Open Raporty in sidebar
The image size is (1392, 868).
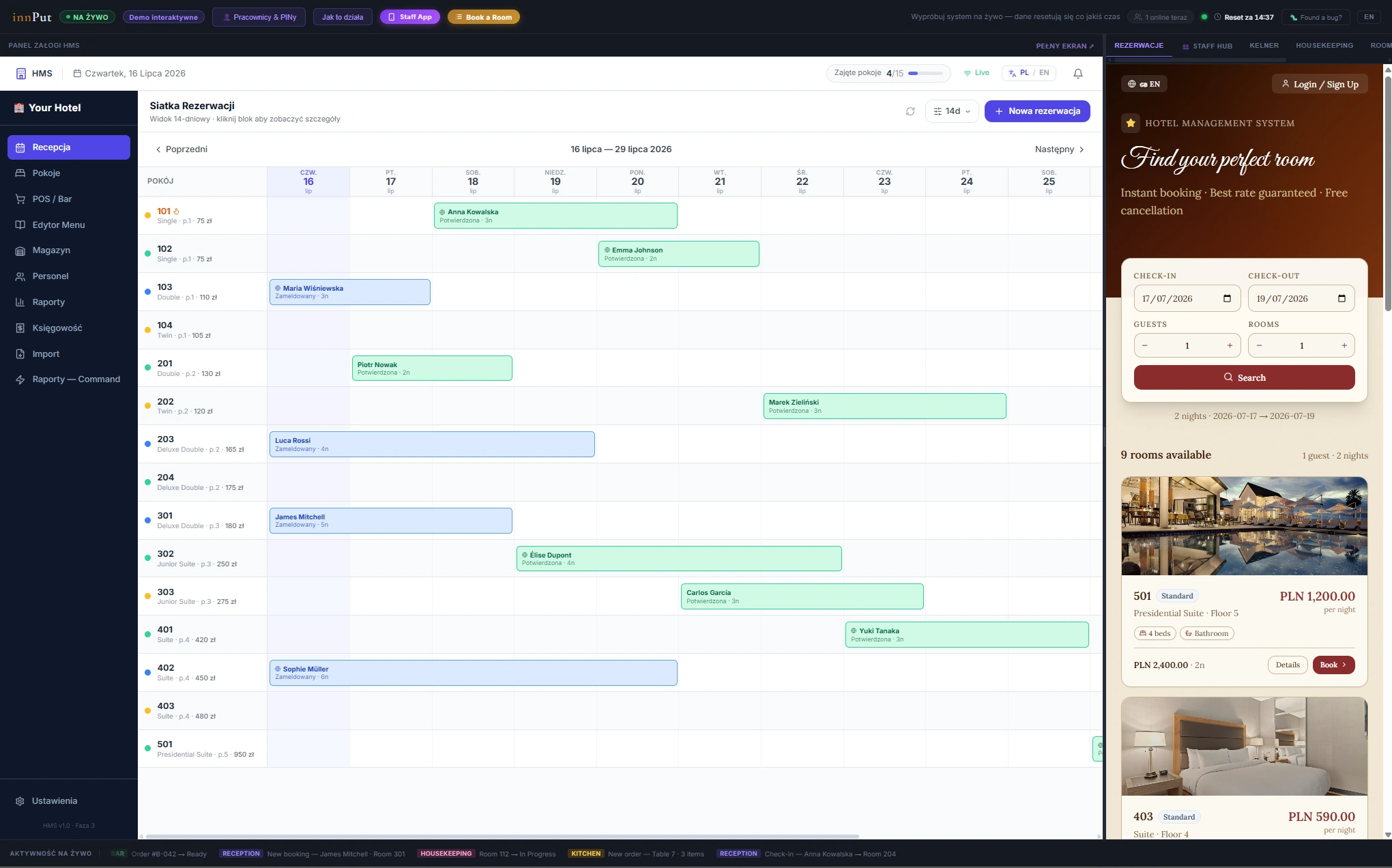(69, 302)
